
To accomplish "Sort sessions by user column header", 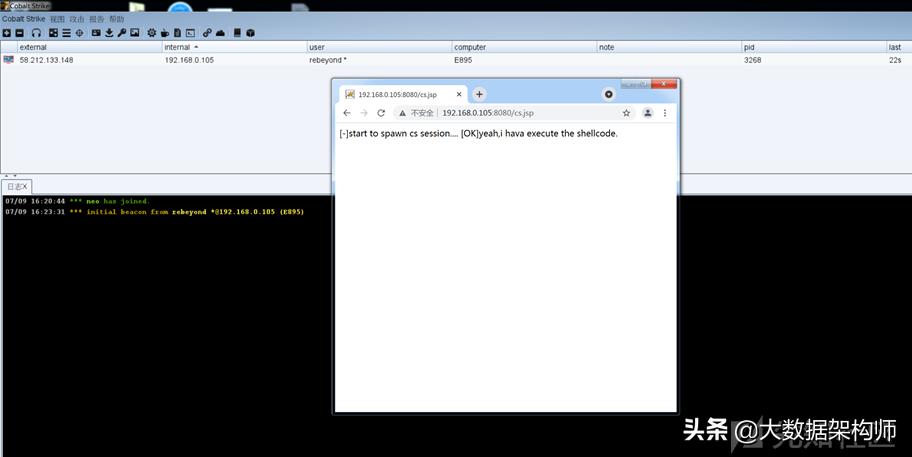I will pyautogui.click(x=379, y=47).
